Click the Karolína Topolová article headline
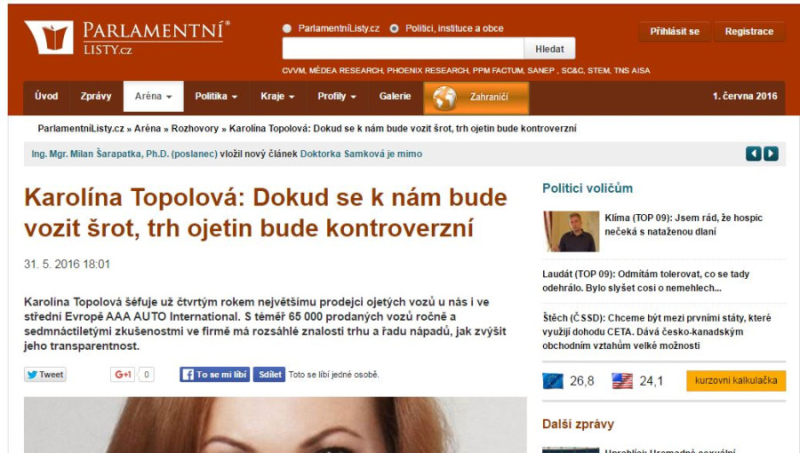This screenshot has width=800, height=453. [x=265, y=213]
